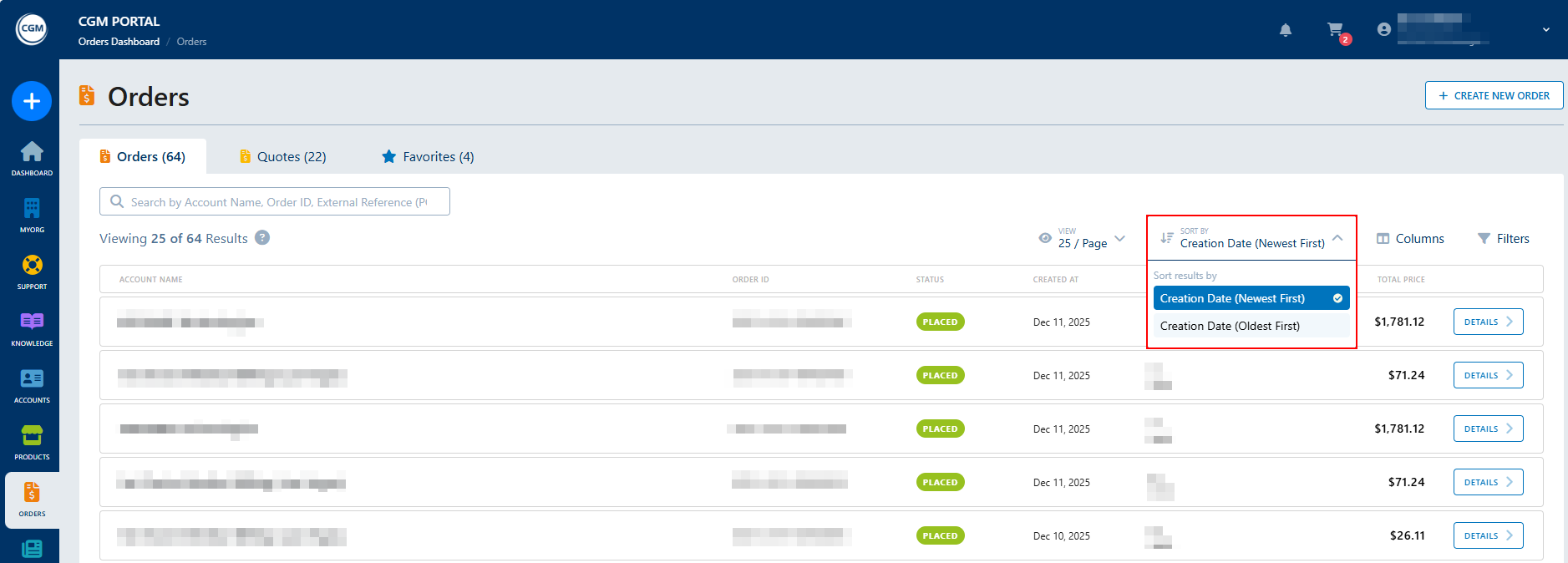Open Knowledge book icon in sidebar
Screen dimensions: 1568x563
(x=32, y=327)
